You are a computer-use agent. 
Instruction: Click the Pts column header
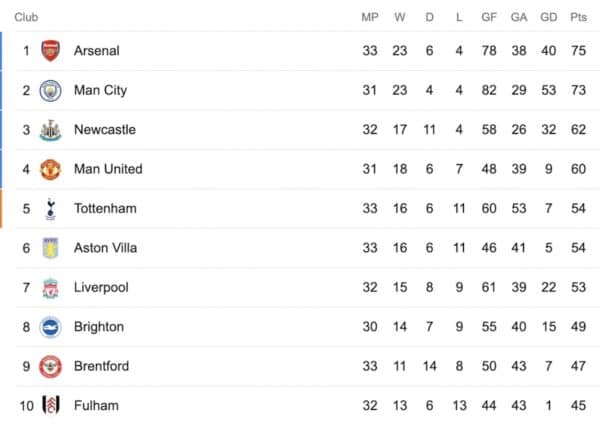578,17
